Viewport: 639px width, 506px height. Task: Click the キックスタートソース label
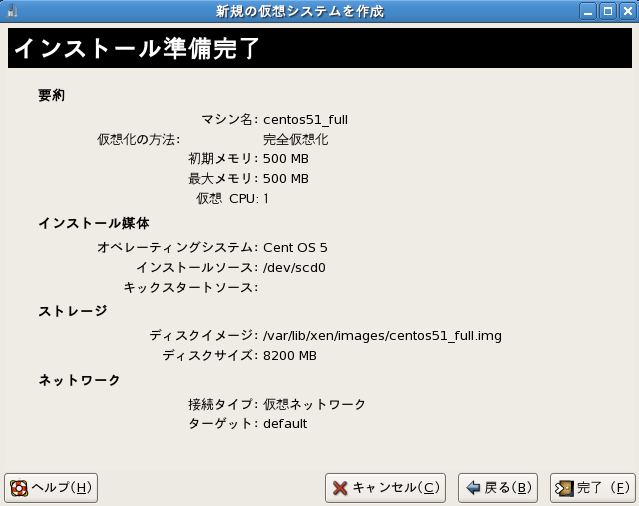(191, 288)
